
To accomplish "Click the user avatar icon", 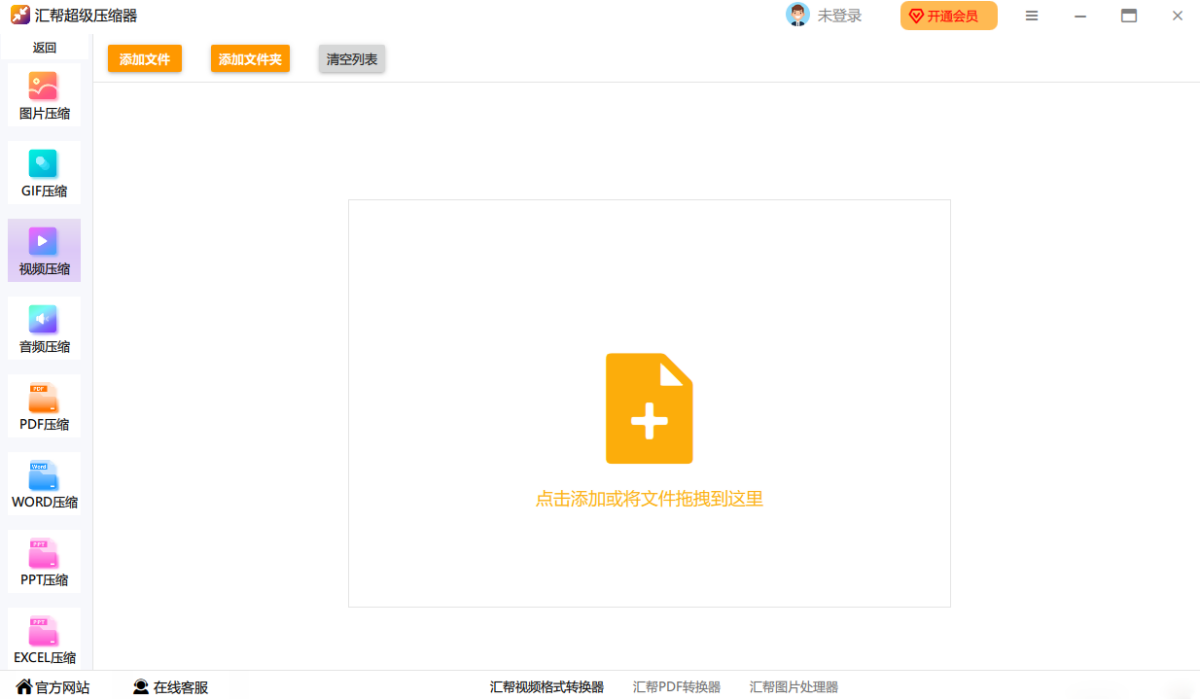I will (x=797, y=15).
